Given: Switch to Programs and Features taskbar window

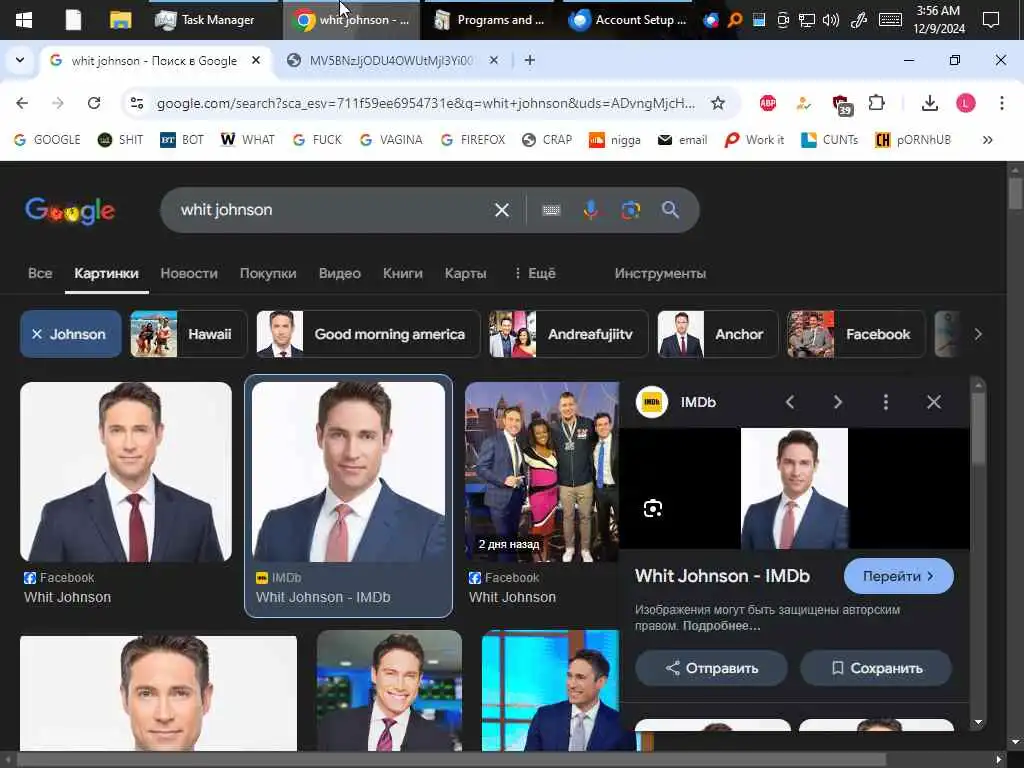Looking at the screenshot, I should click(x=489, y=20).
